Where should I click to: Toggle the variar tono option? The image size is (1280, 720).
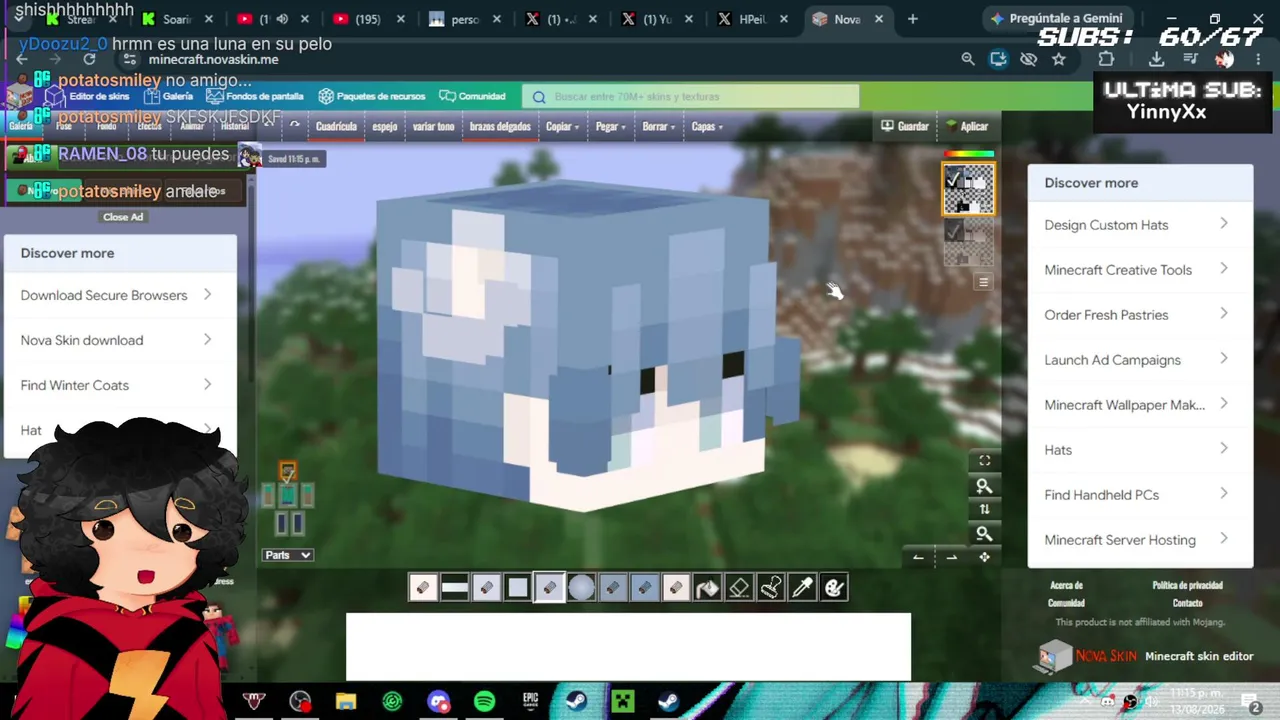(433, 127)
